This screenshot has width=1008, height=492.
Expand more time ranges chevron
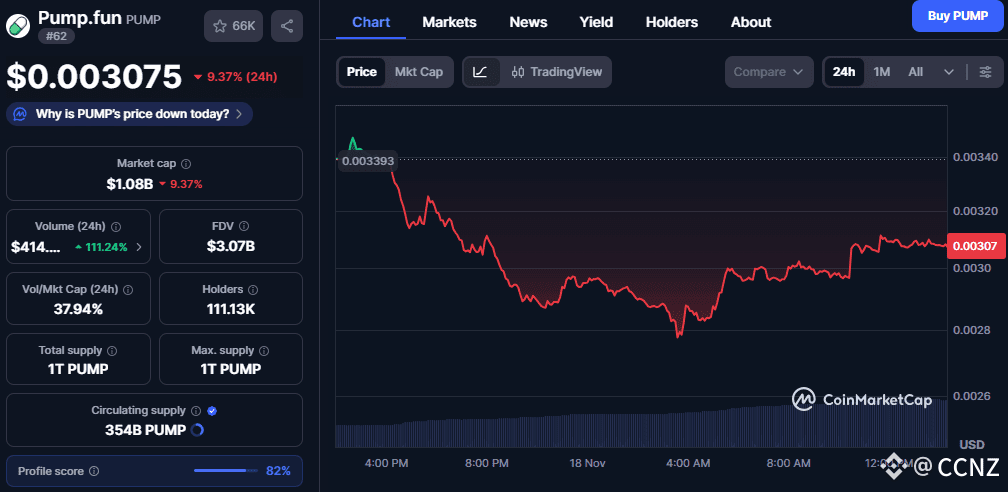point(949,72)
